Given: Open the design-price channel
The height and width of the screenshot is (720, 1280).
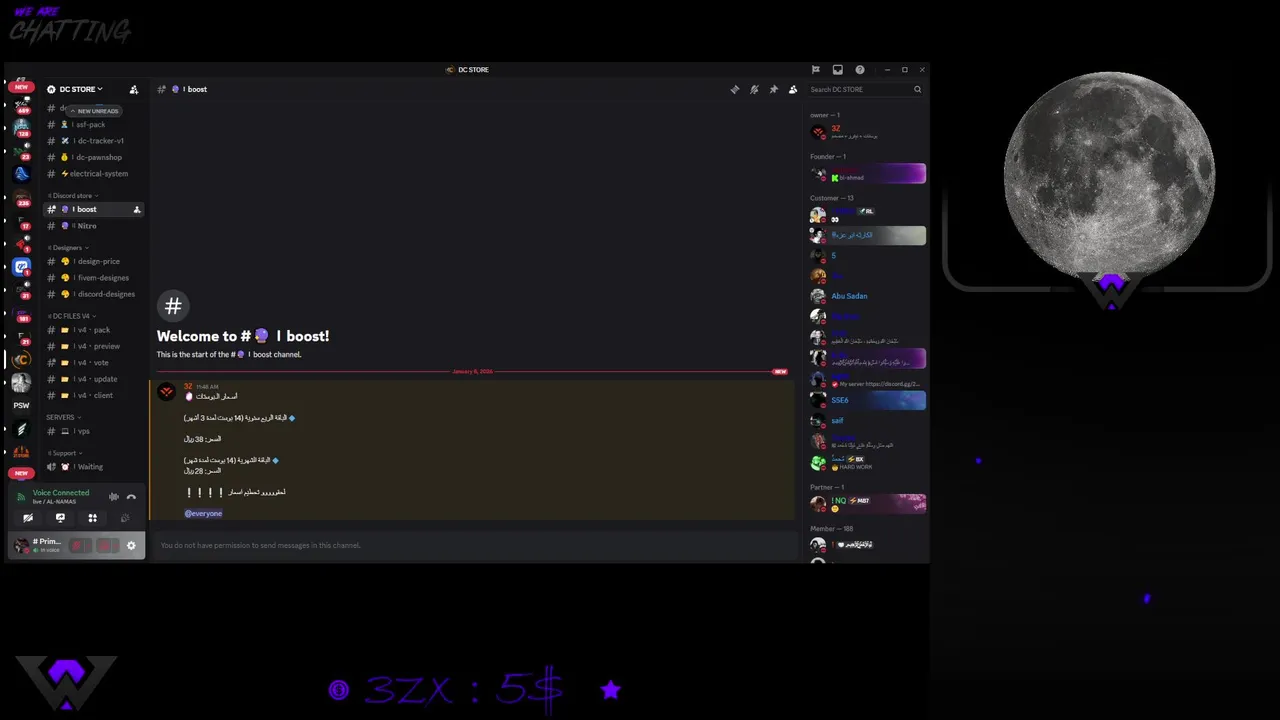Looking at the screenshot, I should (95, 261).
